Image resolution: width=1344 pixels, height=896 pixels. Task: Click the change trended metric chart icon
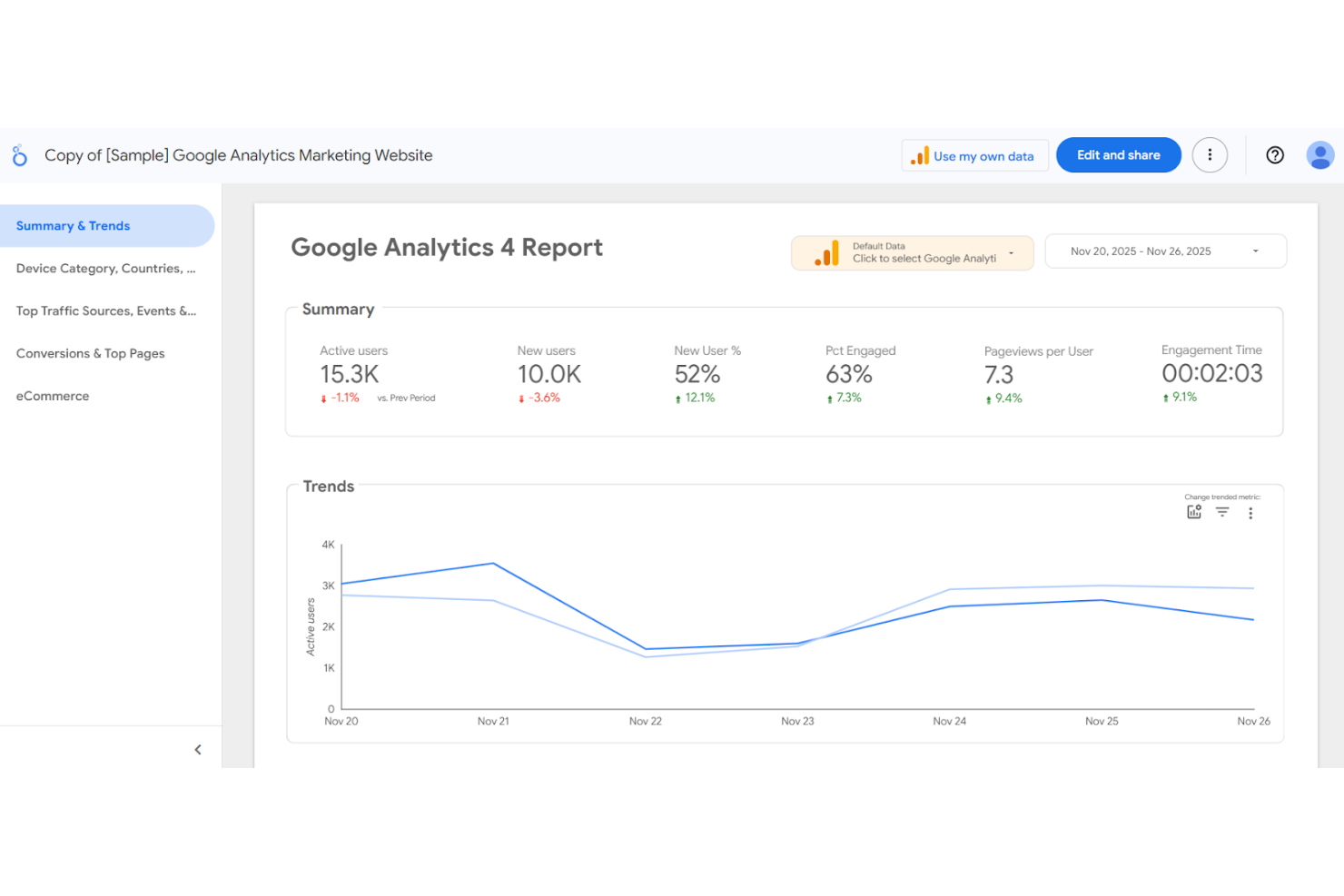[x=1194, y=512]
